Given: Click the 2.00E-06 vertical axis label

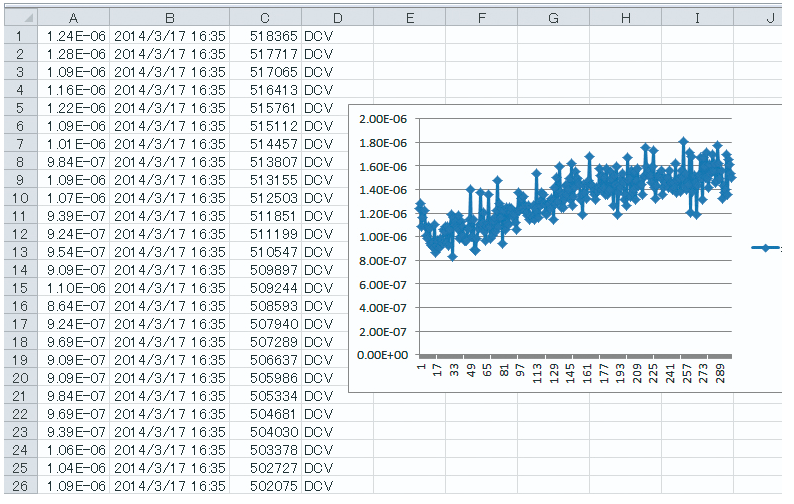Looking at the screenshot, I should tap(383, 119).
